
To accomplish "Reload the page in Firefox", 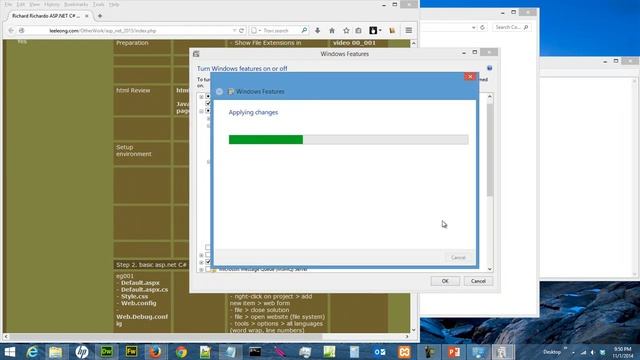I will (x=241, y=31).
